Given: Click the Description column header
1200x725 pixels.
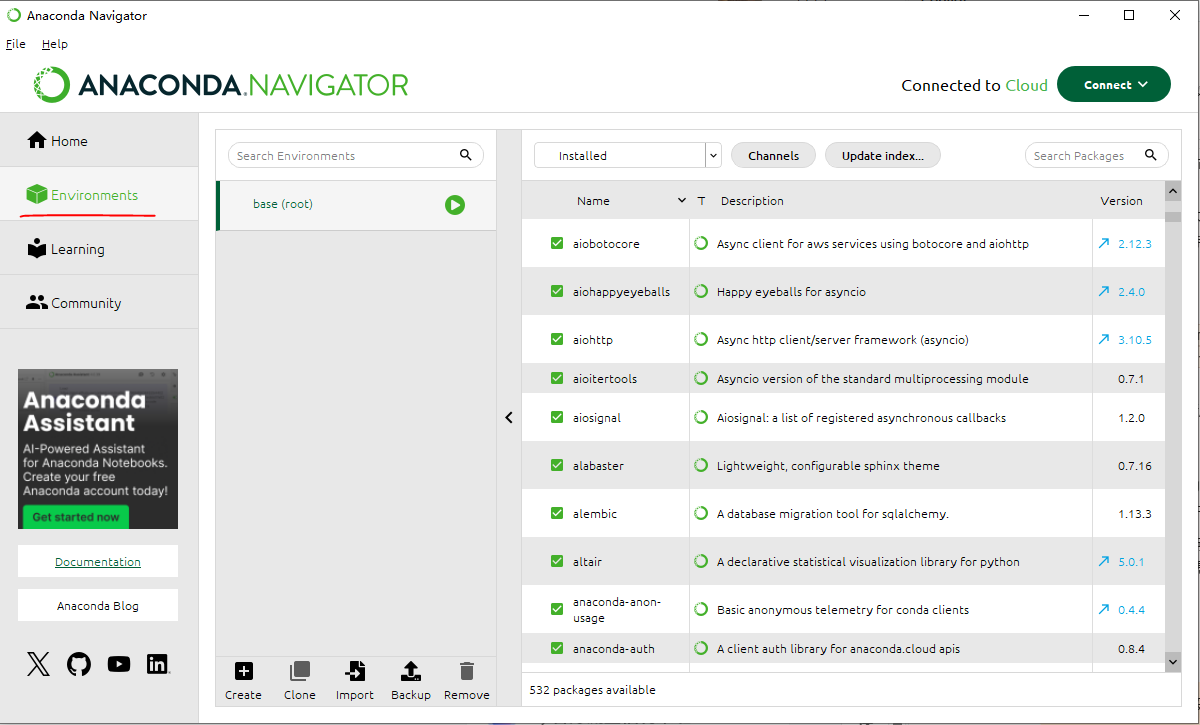Looking at the screenshot, I should 752,201.
